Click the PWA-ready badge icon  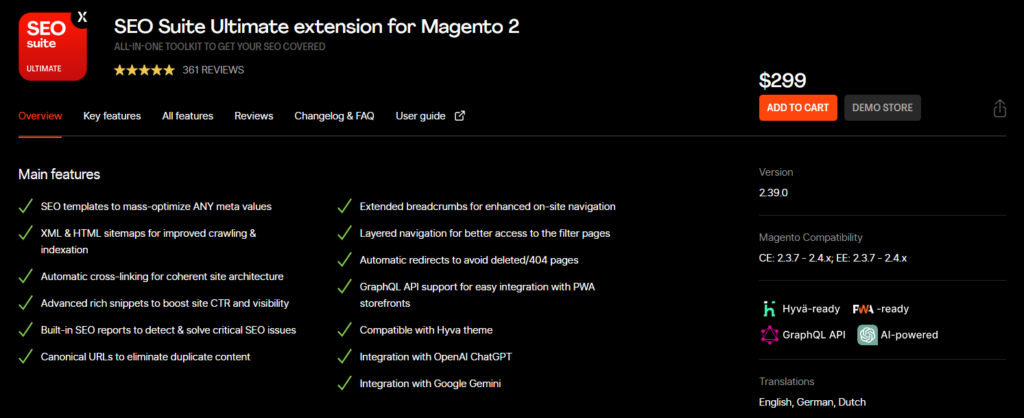coord(865,309)
